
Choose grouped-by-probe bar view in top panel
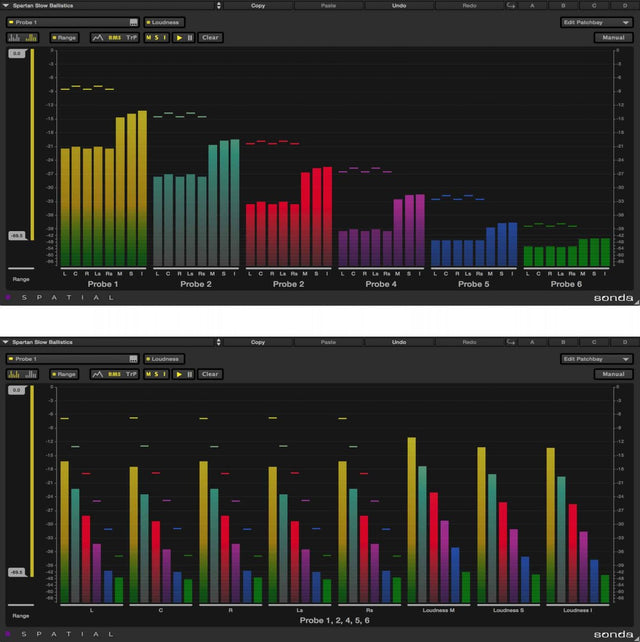click(x=16, y=38)
